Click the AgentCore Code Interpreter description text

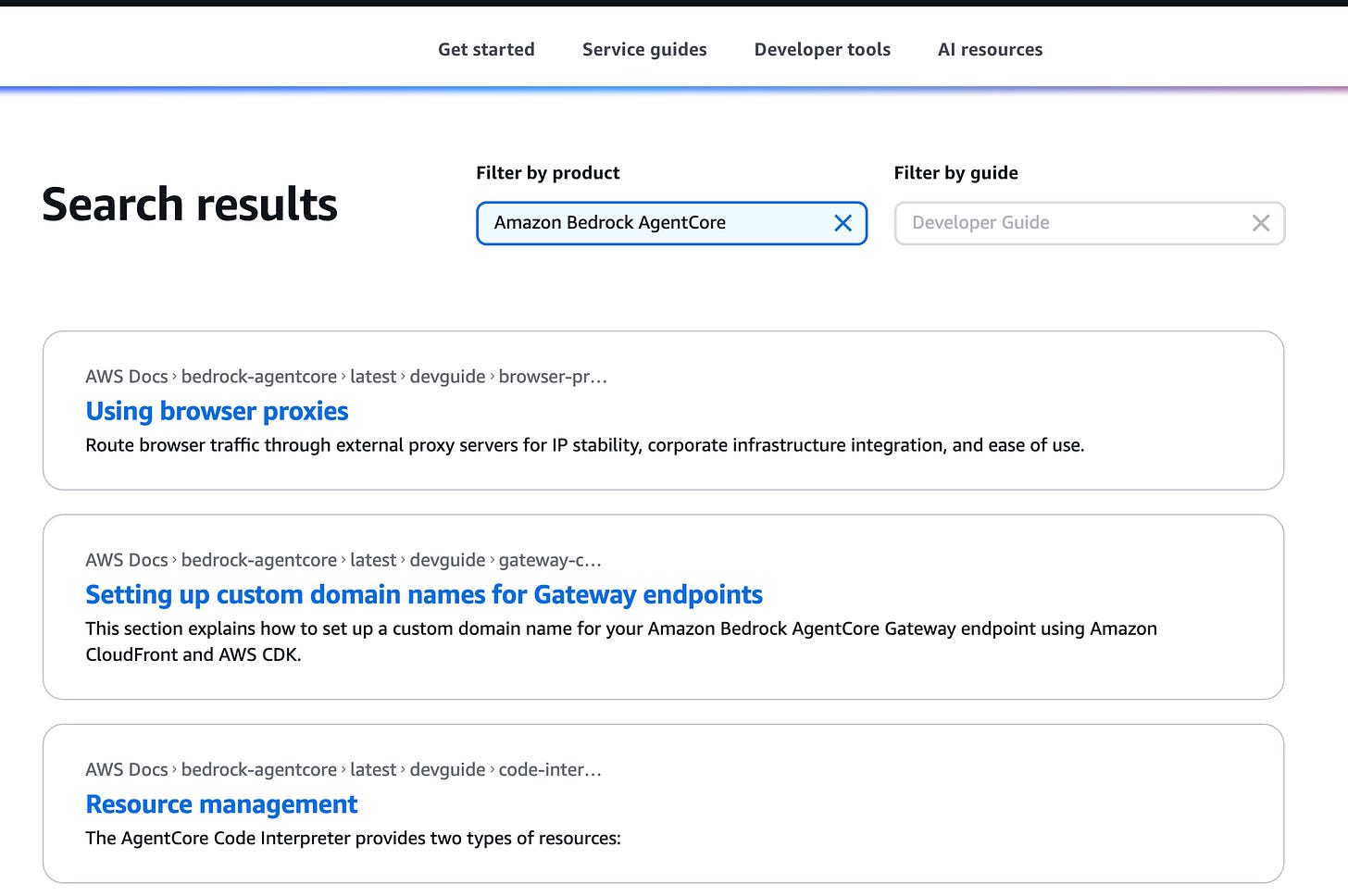point(353,839)
